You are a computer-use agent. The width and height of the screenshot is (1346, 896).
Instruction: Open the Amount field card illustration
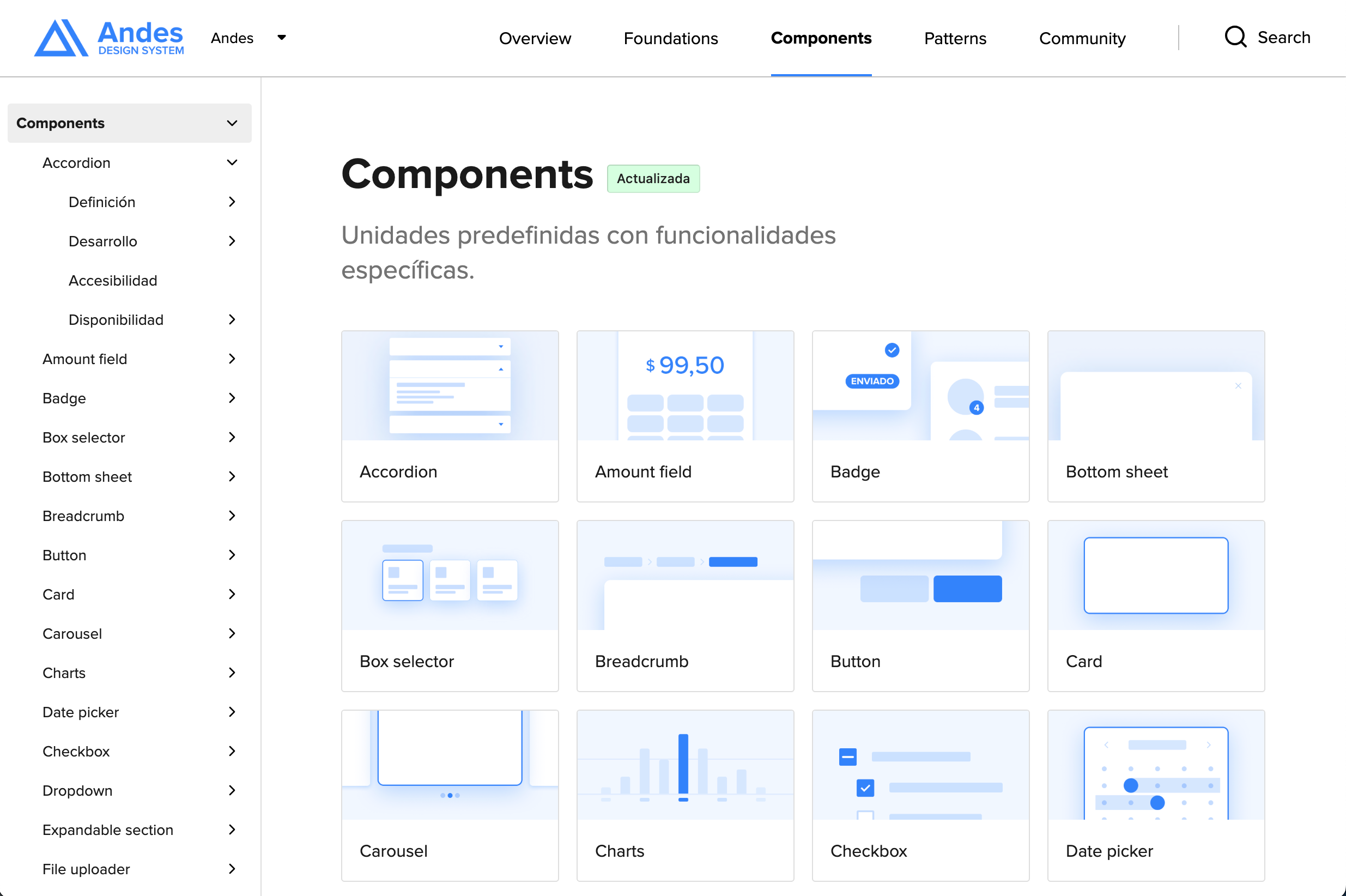(x=685, y=386)
